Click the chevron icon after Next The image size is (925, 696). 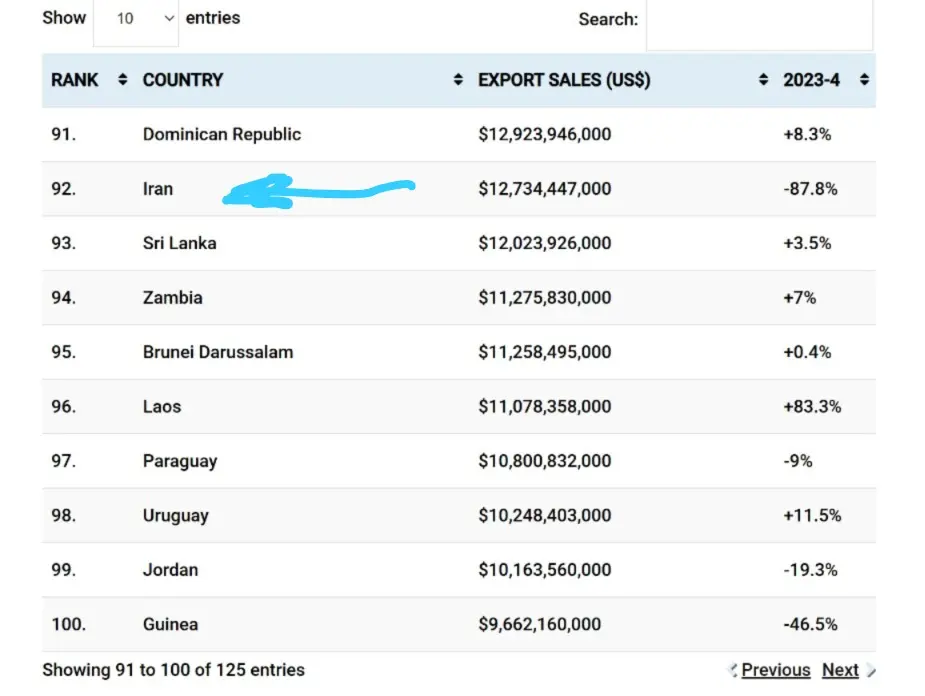(x=870, y=670)
